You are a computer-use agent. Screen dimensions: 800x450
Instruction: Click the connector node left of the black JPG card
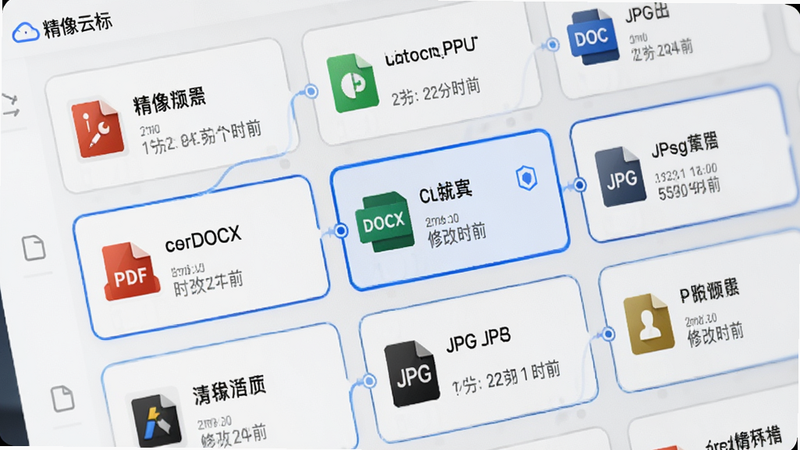point(369,381)
